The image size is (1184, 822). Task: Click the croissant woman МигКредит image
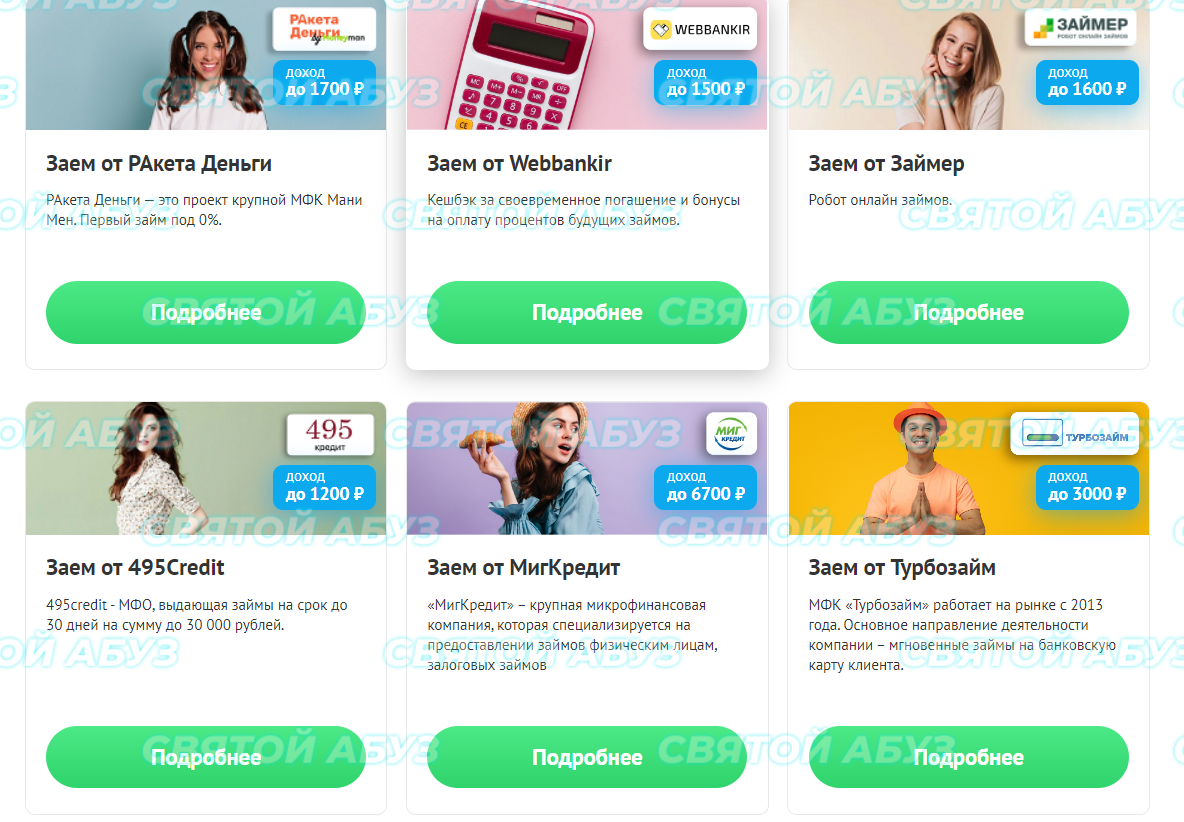pos(531,468)
